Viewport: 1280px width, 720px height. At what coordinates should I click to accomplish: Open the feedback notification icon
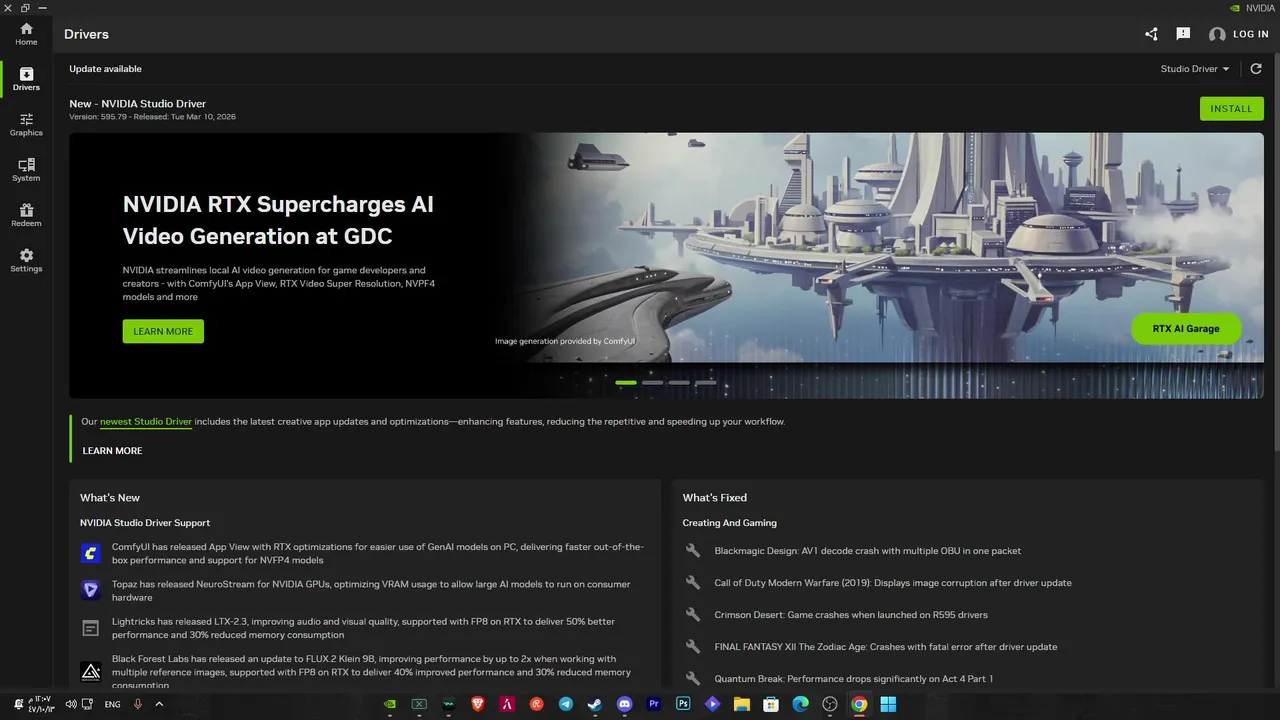(x=1183, y=34)
